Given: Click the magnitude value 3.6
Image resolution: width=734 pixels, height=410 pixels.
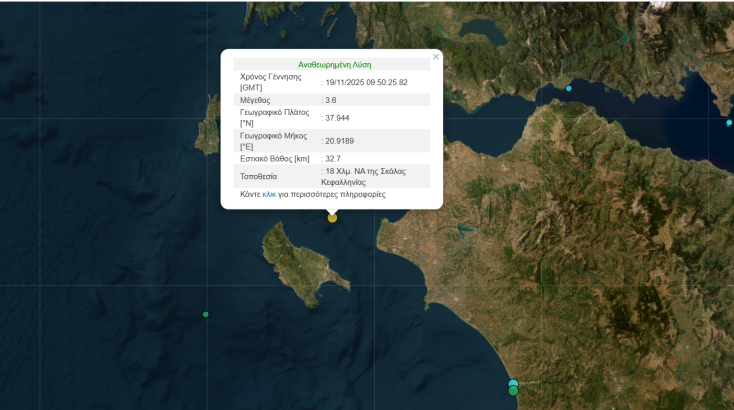Looking at the screenshot, I should (x=330, y=100).
